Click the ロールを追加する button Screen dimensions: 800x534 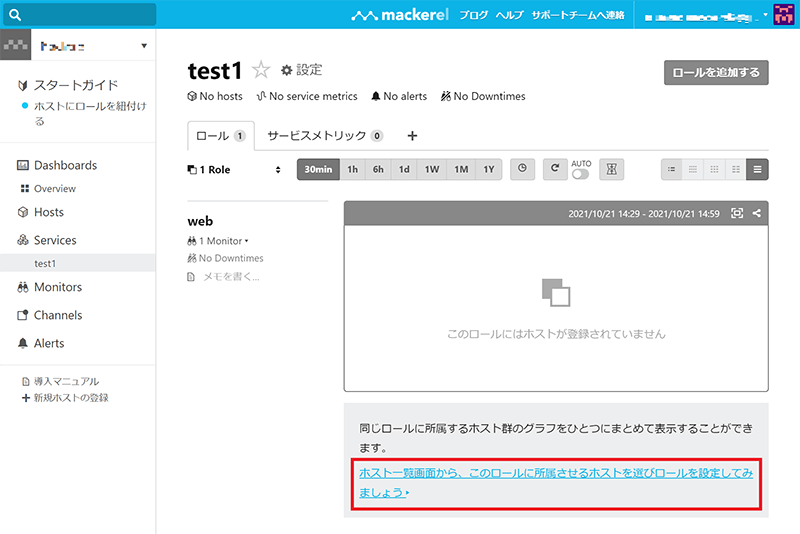717,72
